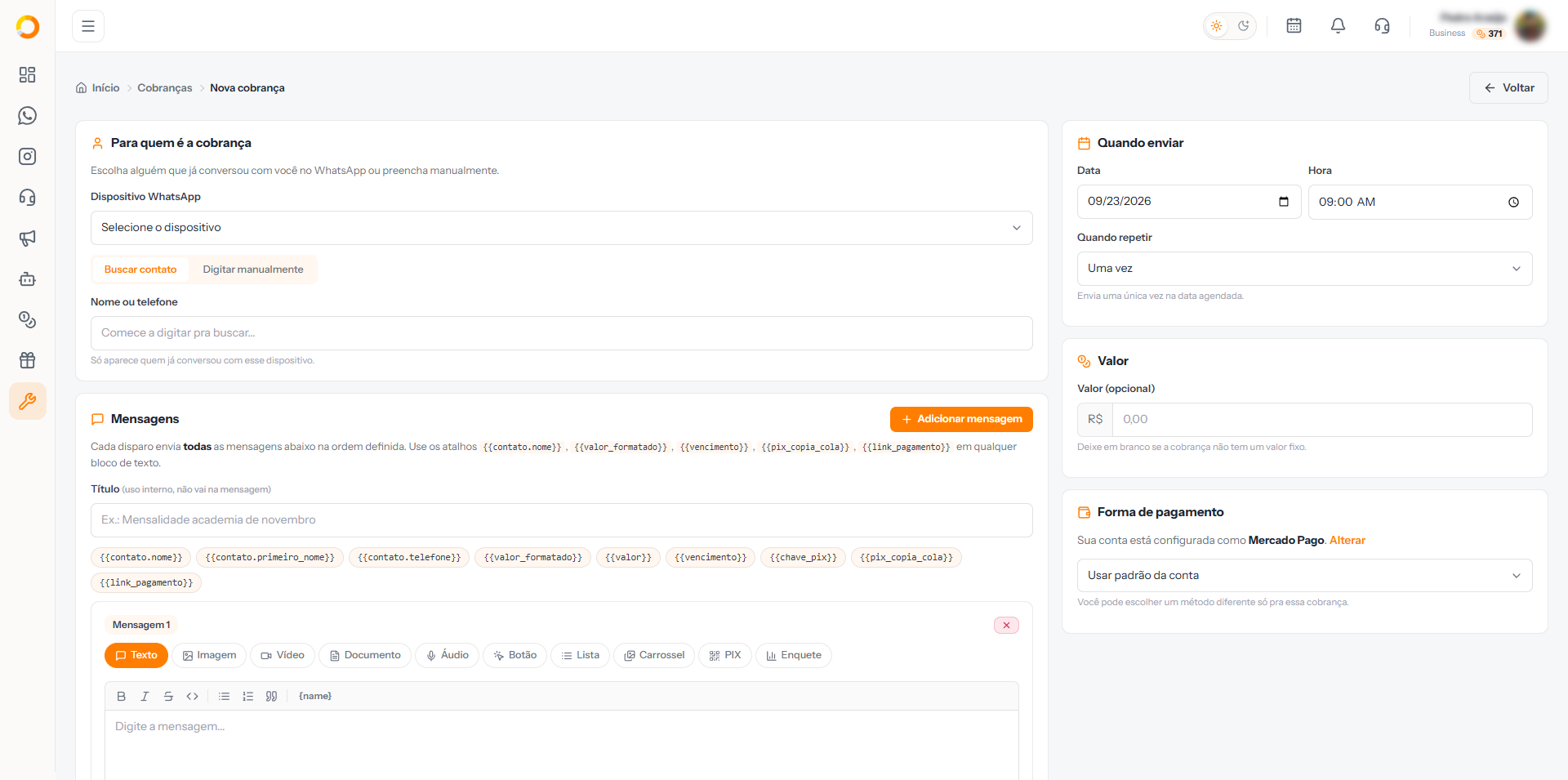Select the Buscar contato tab
The height and width of the screenshot is (780, 1568).
click(140, 270)
